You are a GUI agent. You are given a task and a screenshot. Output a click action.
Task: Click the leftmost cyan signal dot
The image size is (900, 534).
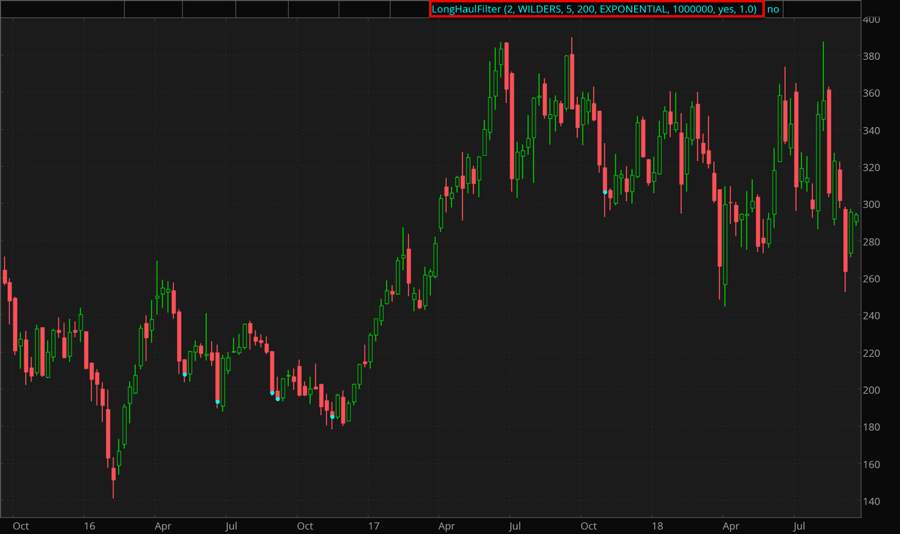click(185, 374)
